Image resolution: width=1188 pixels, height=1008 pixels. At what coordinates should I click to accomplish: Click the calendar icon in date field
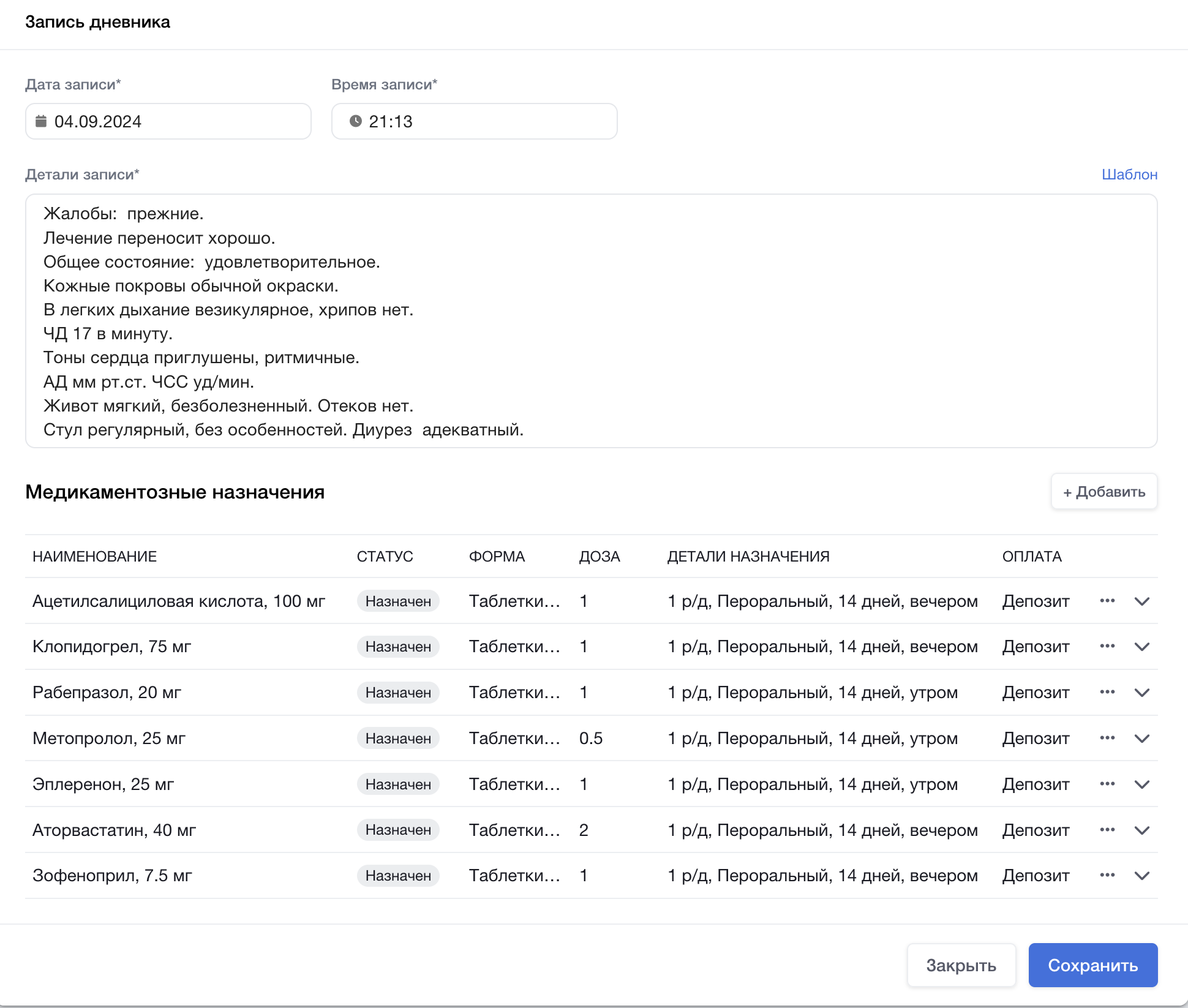[x=41, y=121]
